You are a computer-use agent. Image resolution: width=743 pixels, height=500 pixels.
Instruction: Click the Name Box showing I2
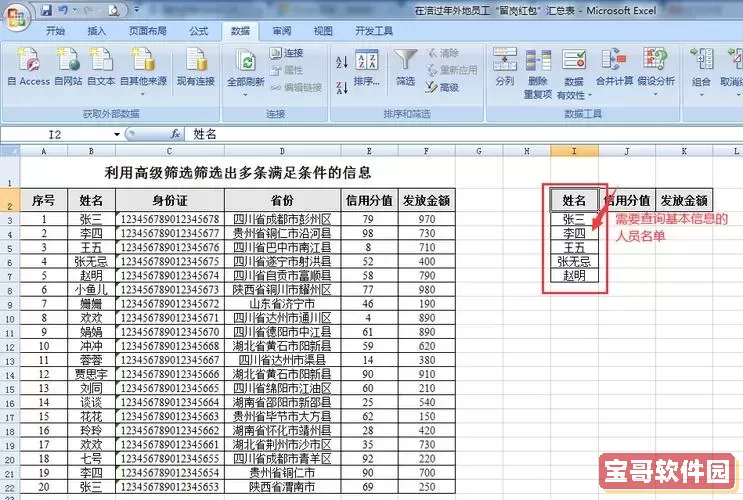tap(56, 135)
